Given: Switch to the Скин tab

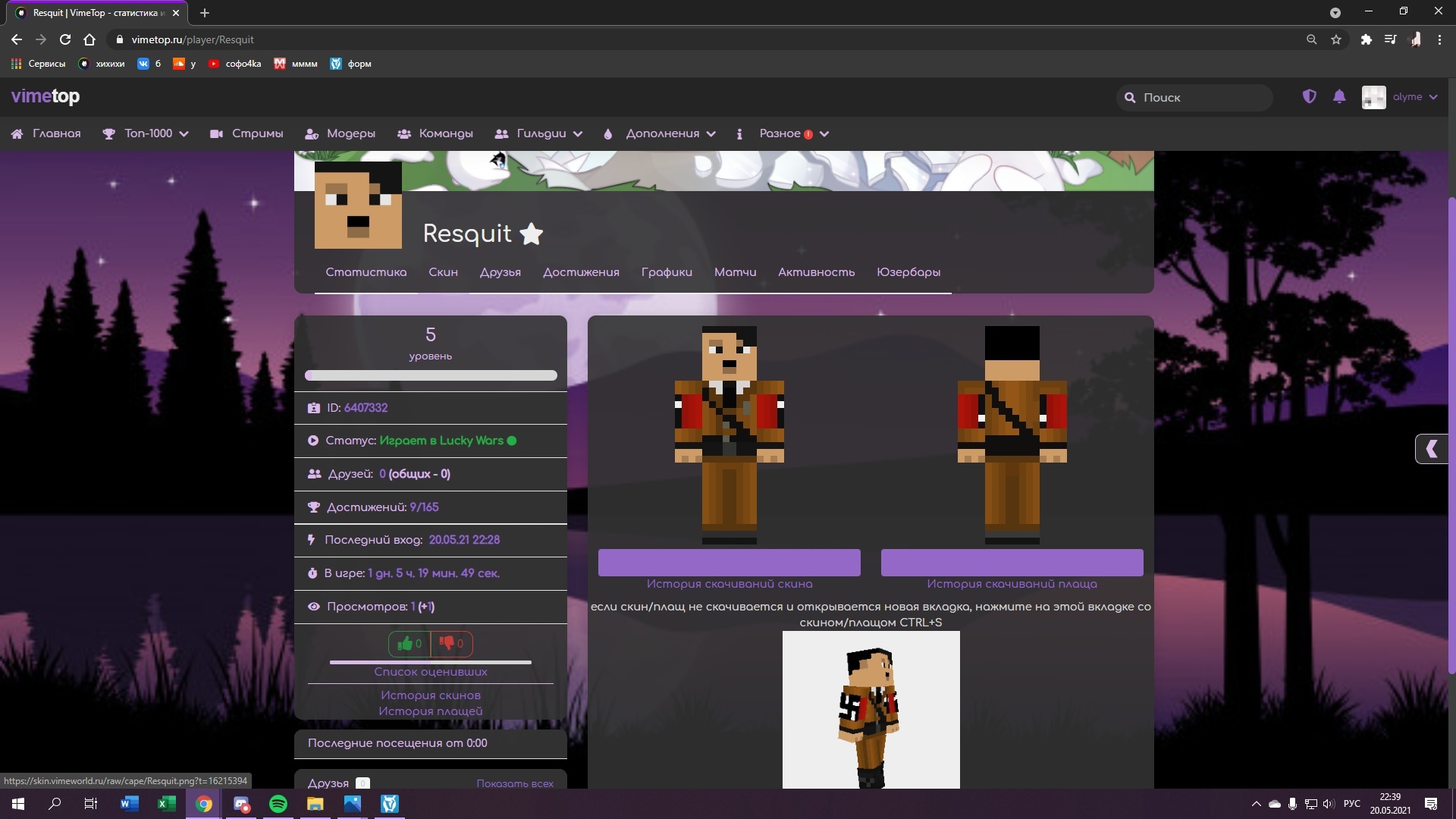Looking at the screenshot, I should pos(443,272).
